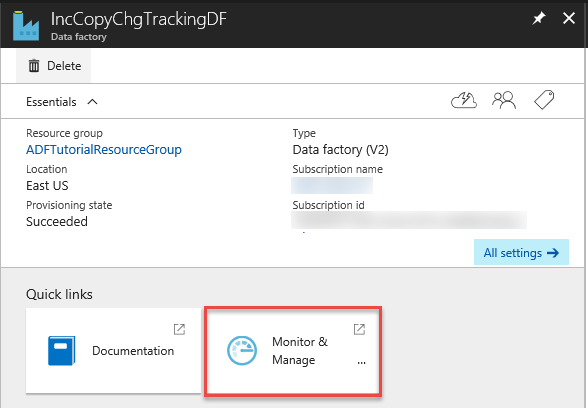Click external link icon on Monitor & Manage tile
The image size is (588, 408).
(359, 329)
